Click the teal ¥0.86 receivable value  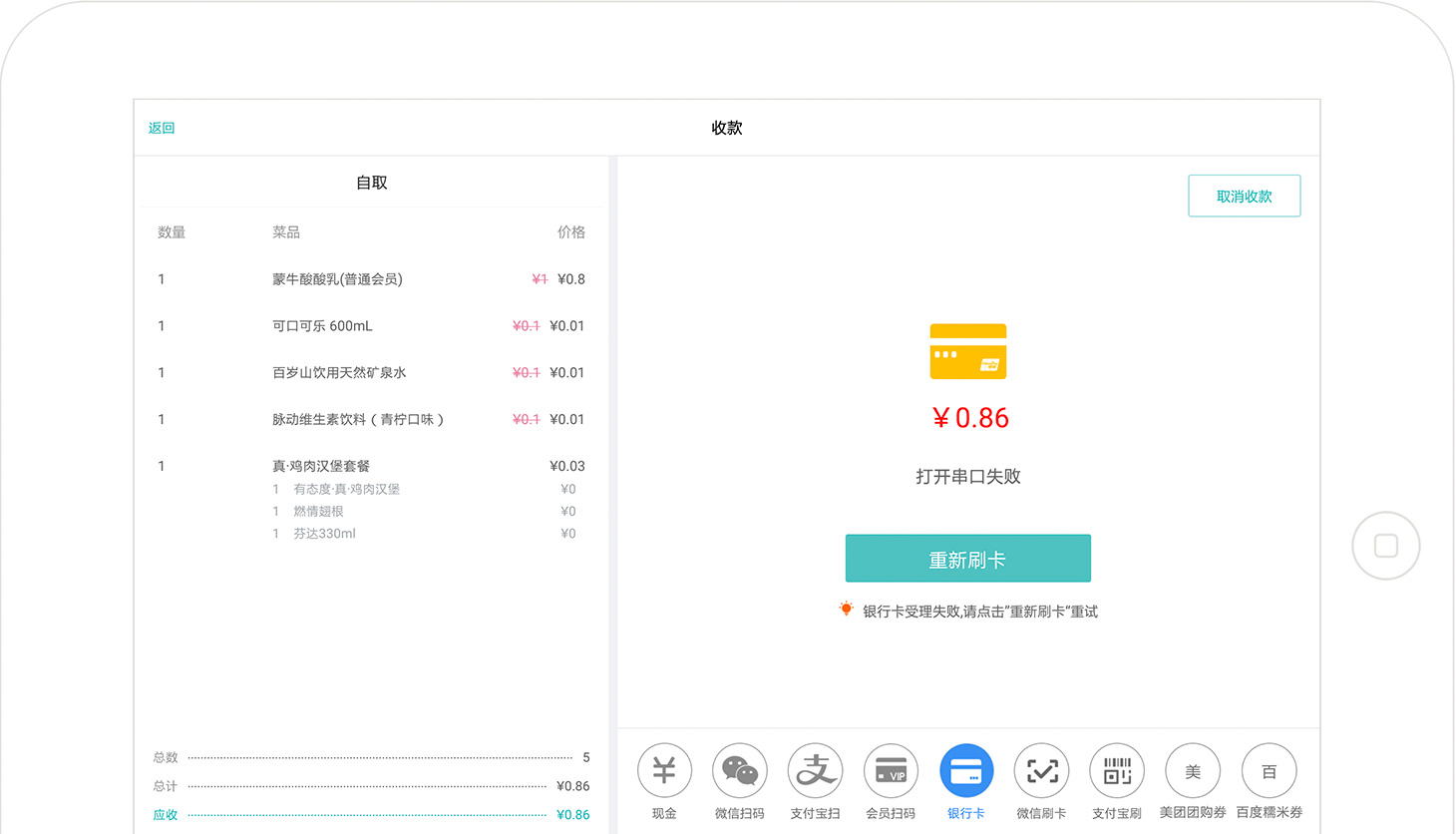(572, 815)
